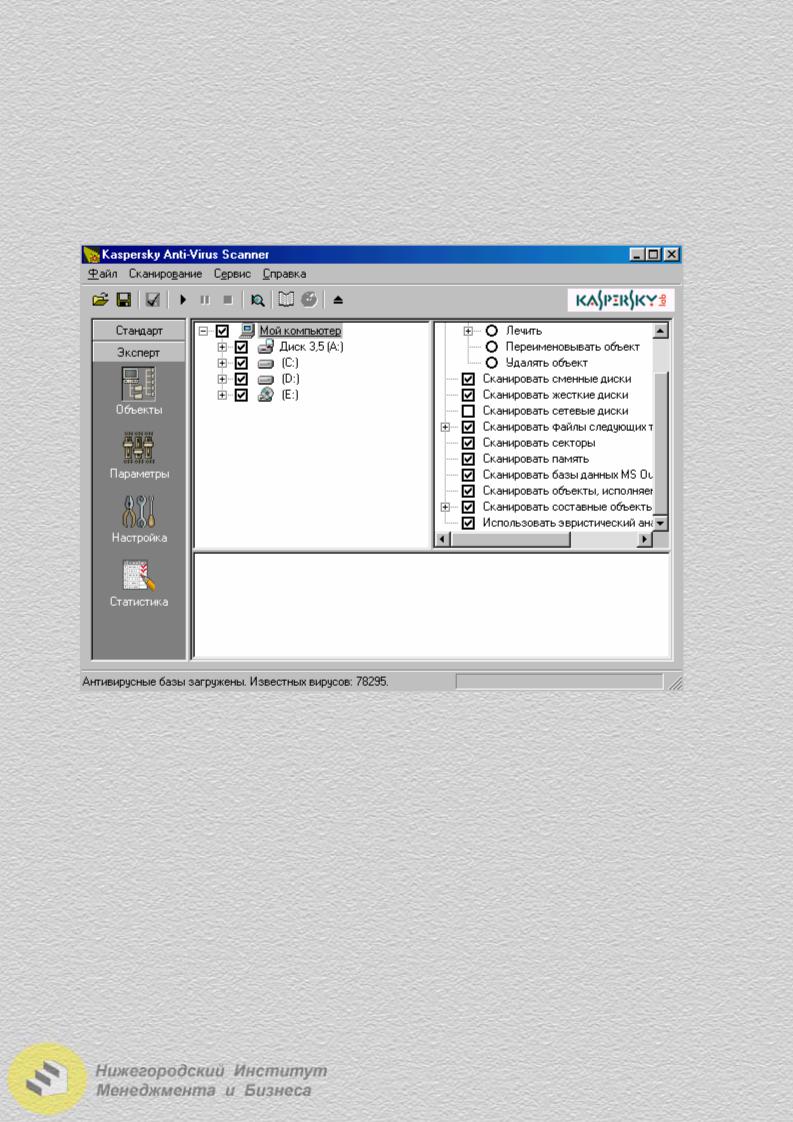Click the checkmark toolbar icon
This screenshot has height=1122, width=793.
(x=152, y=300)
